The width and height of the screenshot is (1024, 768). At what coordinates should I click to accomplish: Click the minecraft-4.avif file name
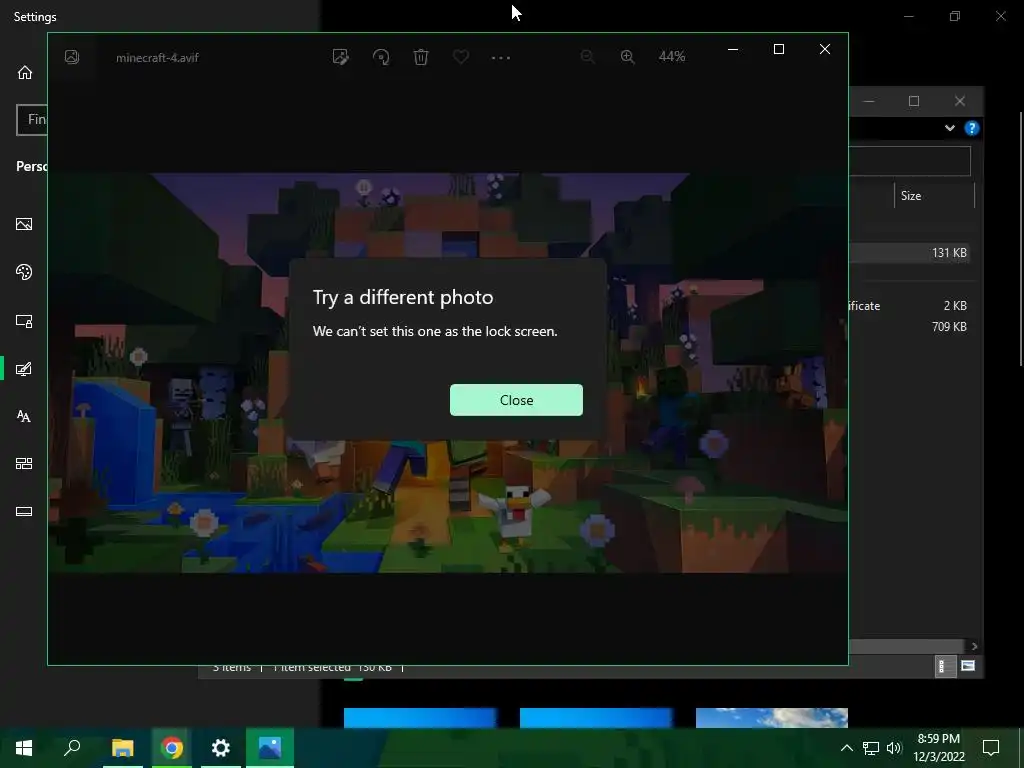157,57
